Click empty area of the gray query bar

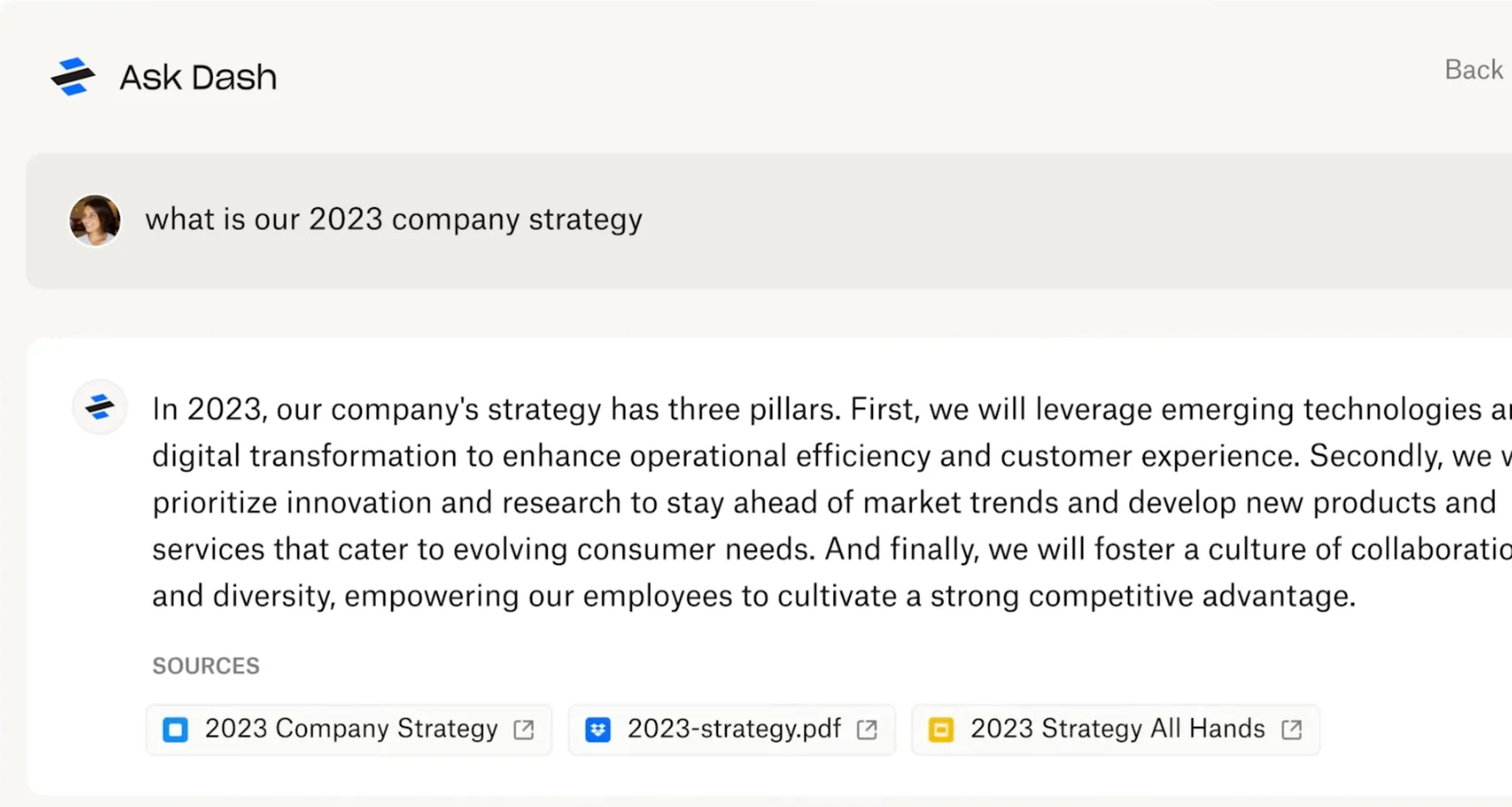point(1063,220)
